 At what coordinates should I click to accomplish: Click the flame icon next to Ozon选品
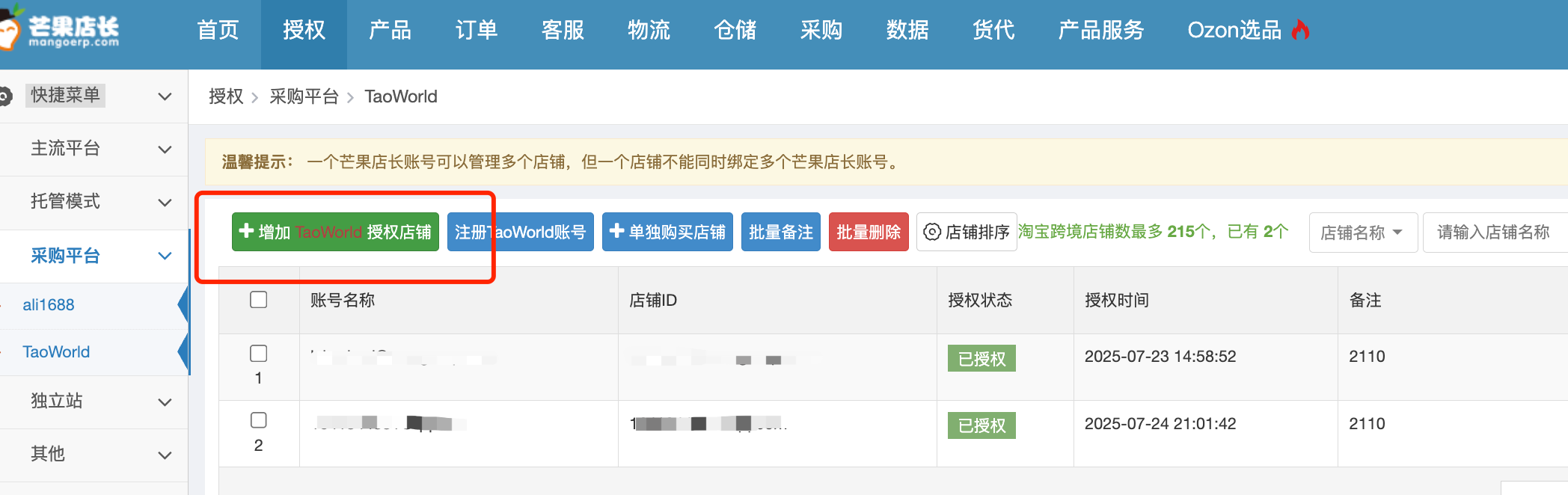tap(1301, 30)
